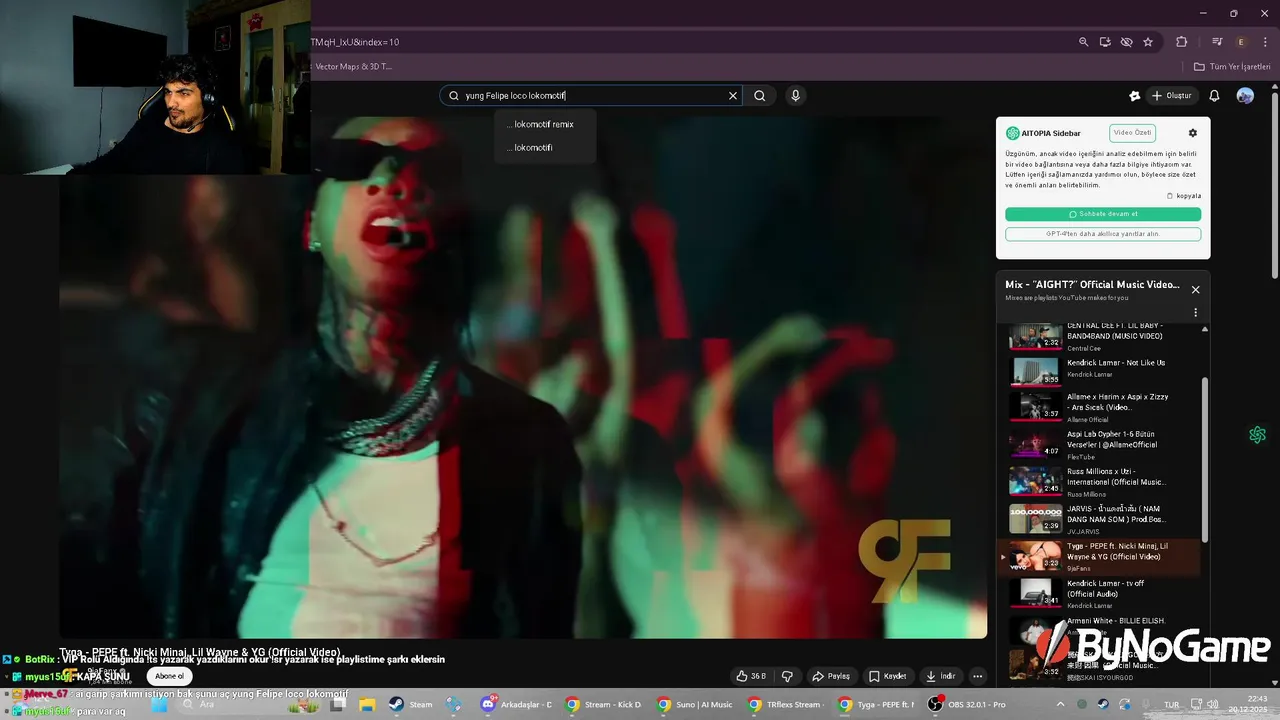Choose the 'lokomotif remix' search suggestion
The width and height of the screenshot is (1280, 720).
pyautogui.click(x=545, y=124)
